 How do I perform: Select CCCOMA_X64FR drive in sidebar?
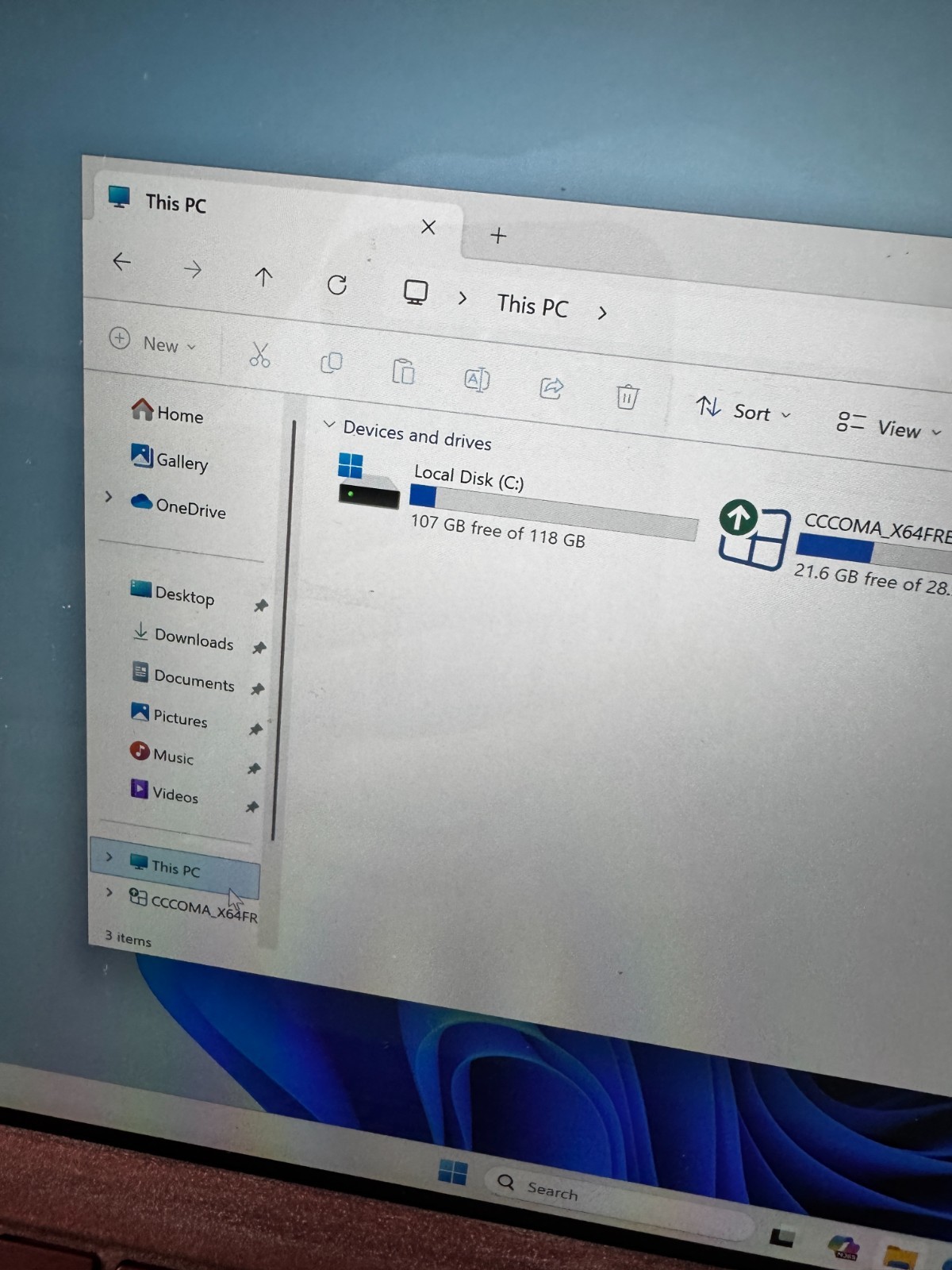click(194, 906)
